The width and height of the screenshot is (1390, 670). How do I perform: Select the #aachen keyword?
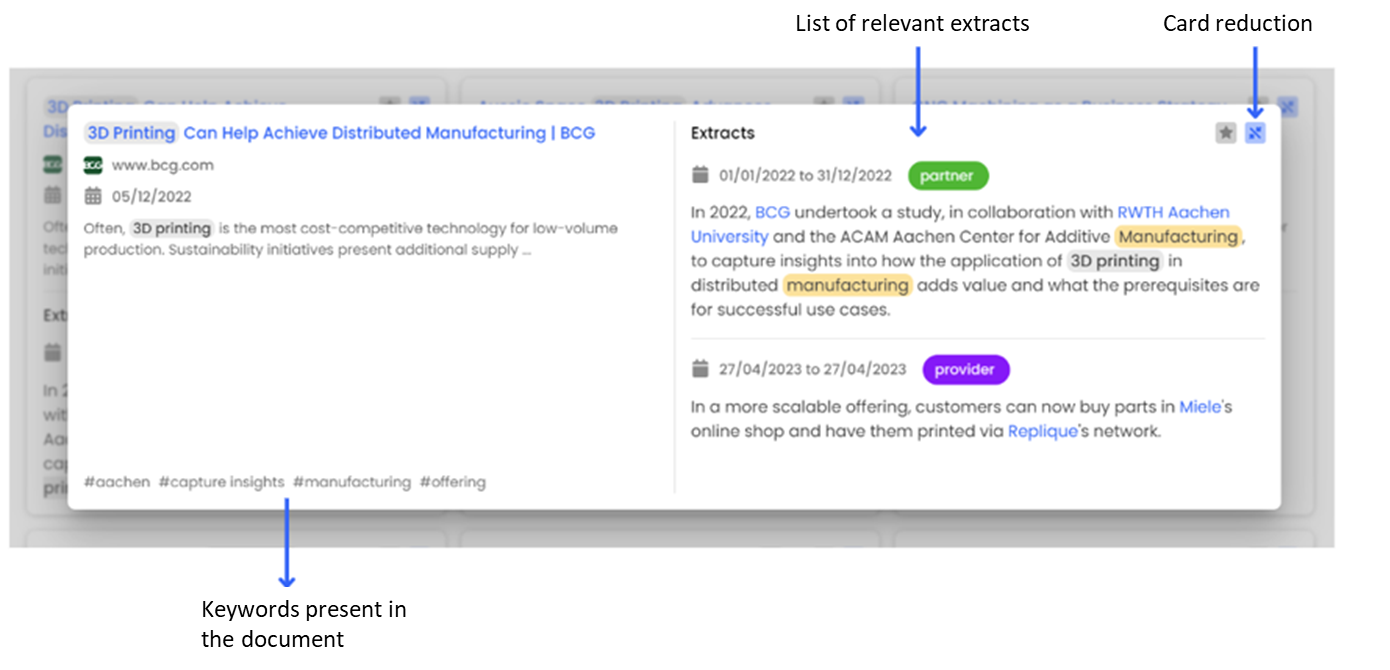pos(117,482)
